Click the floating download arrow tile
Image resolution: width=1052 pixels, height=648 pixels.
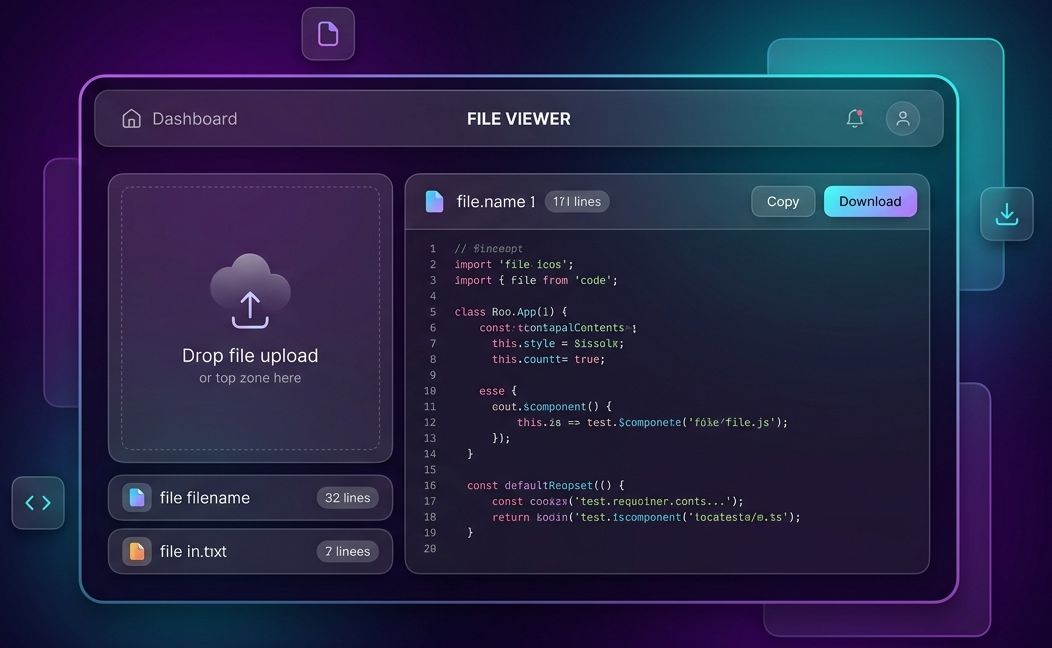(x=1006, y=214)
